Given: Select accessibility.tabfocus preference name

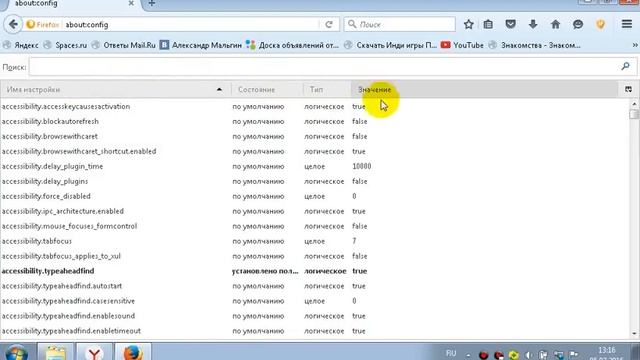Looking at the screenshot, I should coord(37,241).
